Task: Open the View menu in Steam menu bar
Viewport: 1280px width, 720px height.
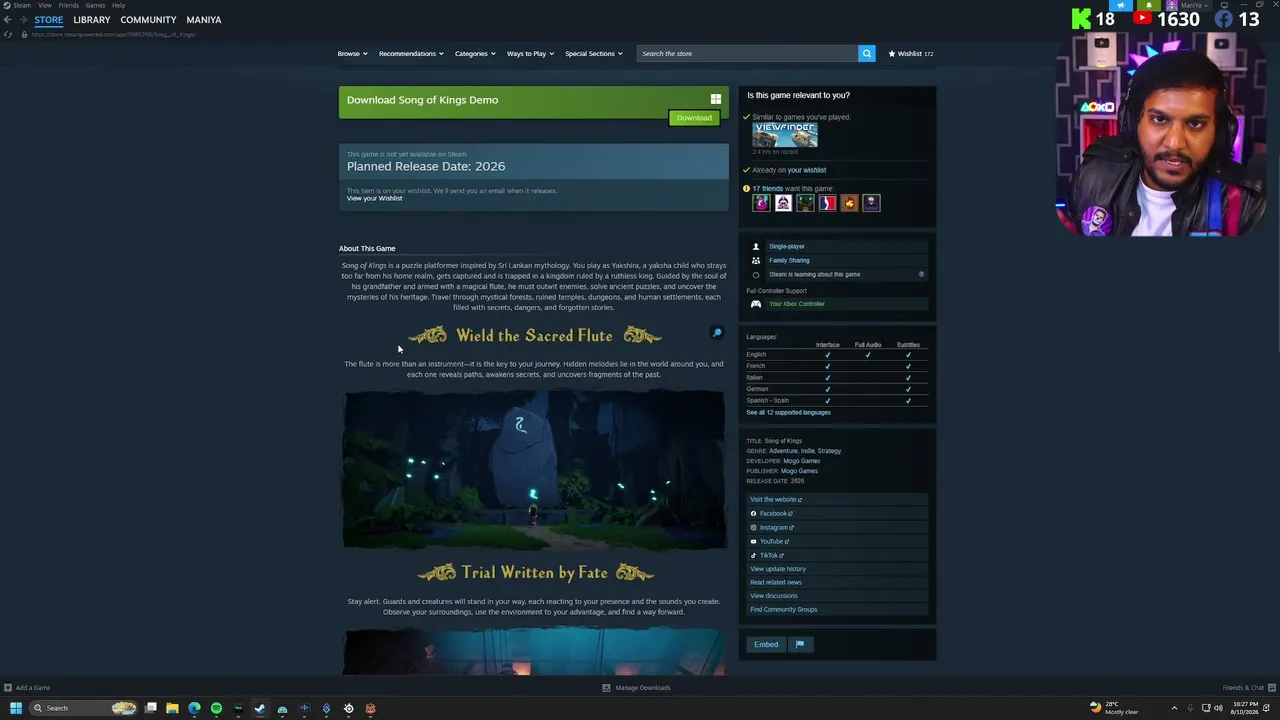Action: tap(45, 5)
